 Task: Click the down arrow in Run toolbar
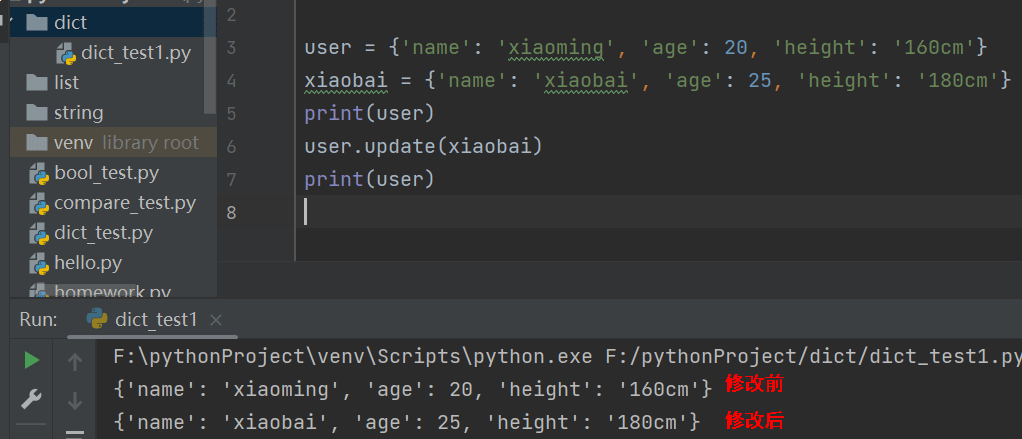tap(74, 401)
